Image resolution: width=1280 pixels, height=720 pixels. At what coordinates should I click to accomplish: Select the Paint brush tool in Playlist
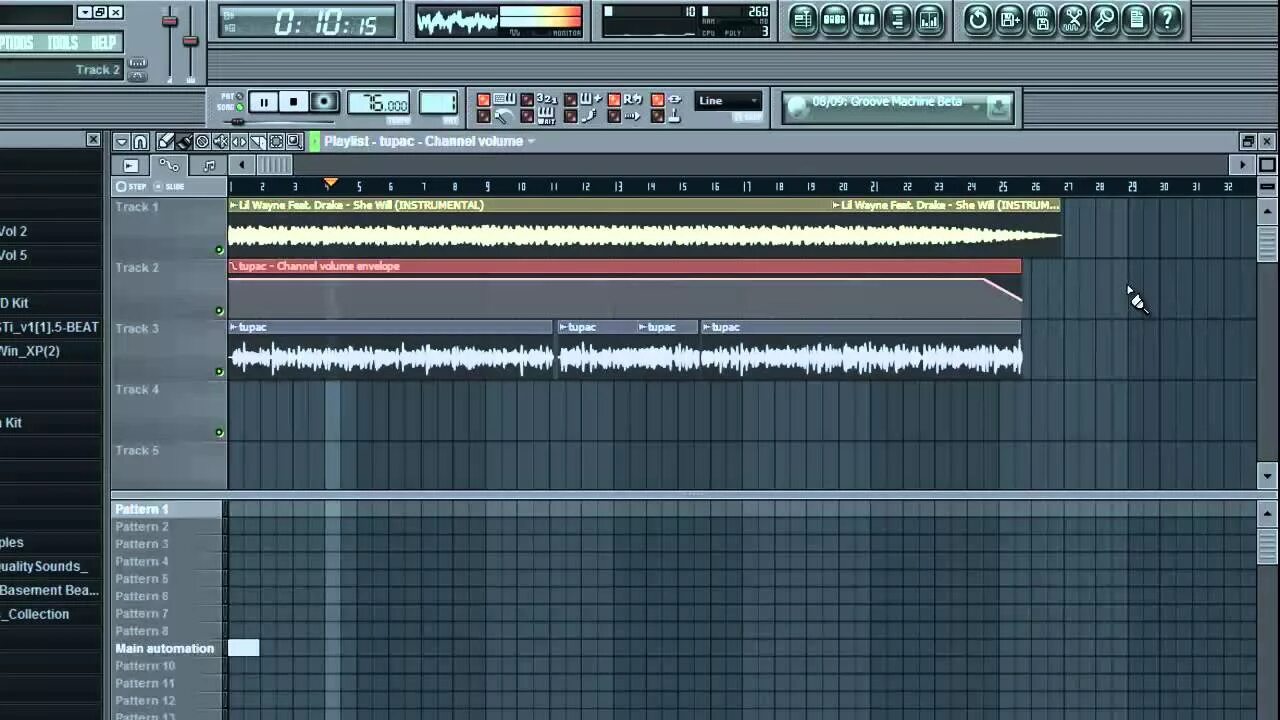pos(184,141)
